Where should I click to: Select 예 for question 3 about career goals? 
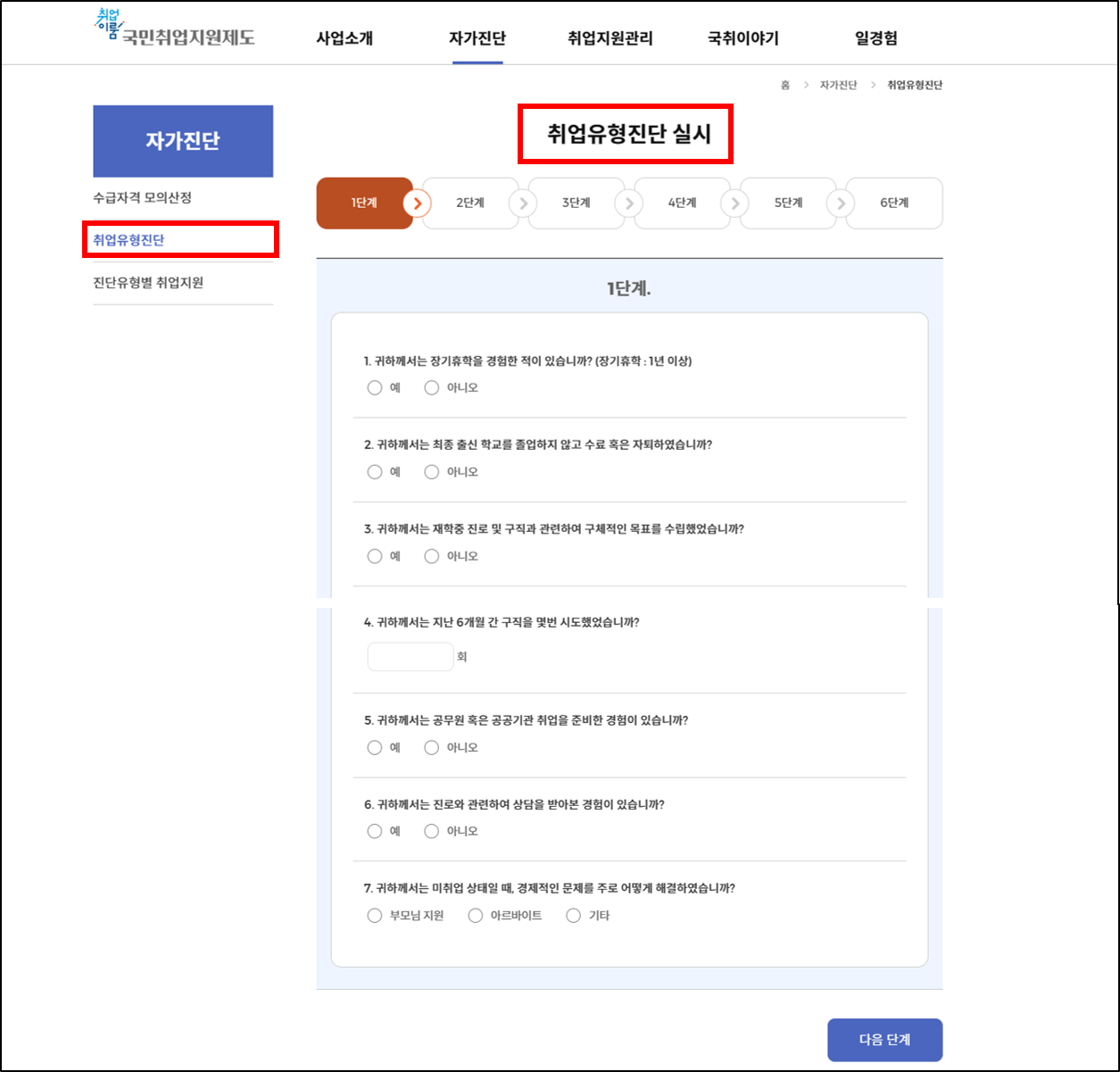click(x=375, y=555)
